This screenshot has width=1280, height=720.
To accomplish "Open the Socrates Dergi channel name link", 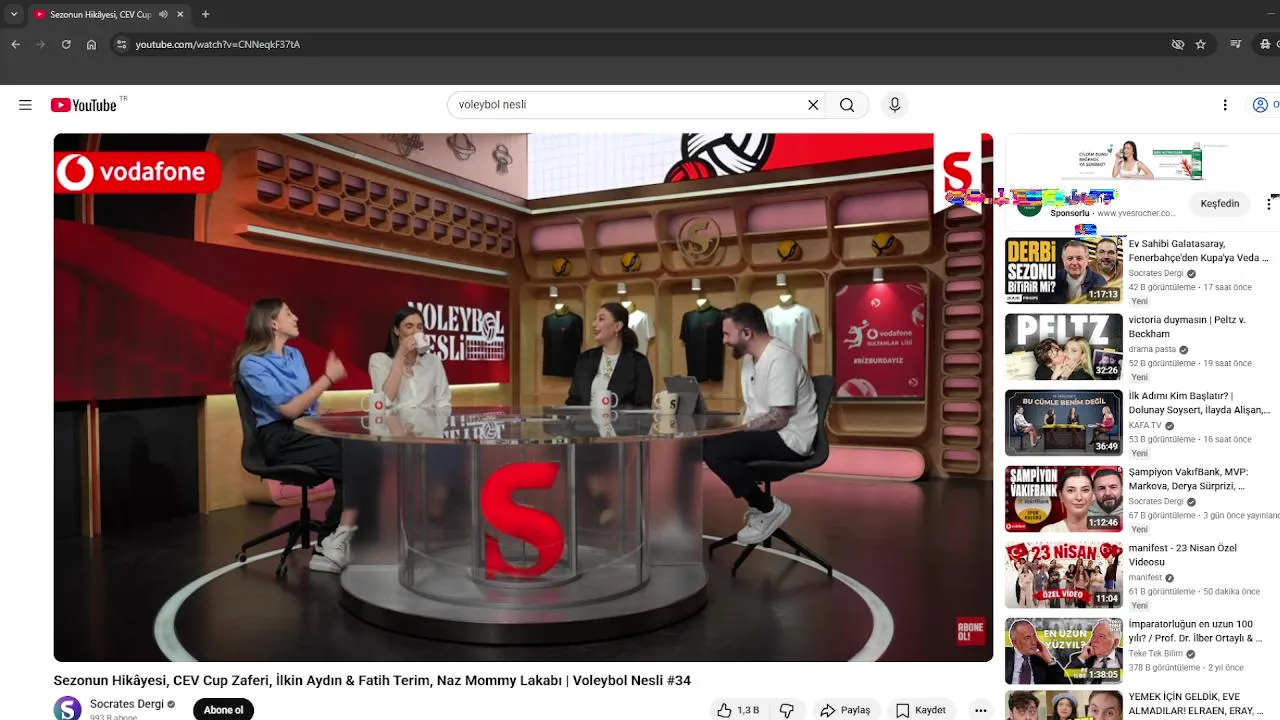I will [x=126, y=704].
